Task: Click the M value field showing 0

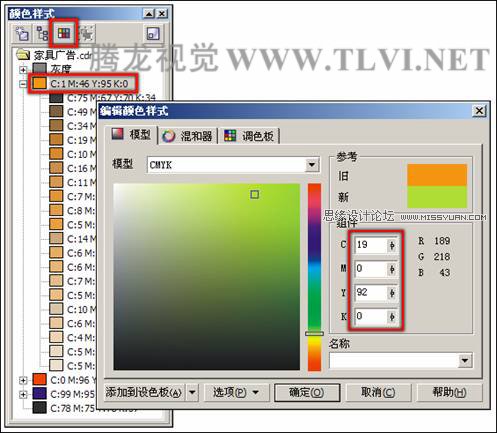Action: (x=371, y=269)
